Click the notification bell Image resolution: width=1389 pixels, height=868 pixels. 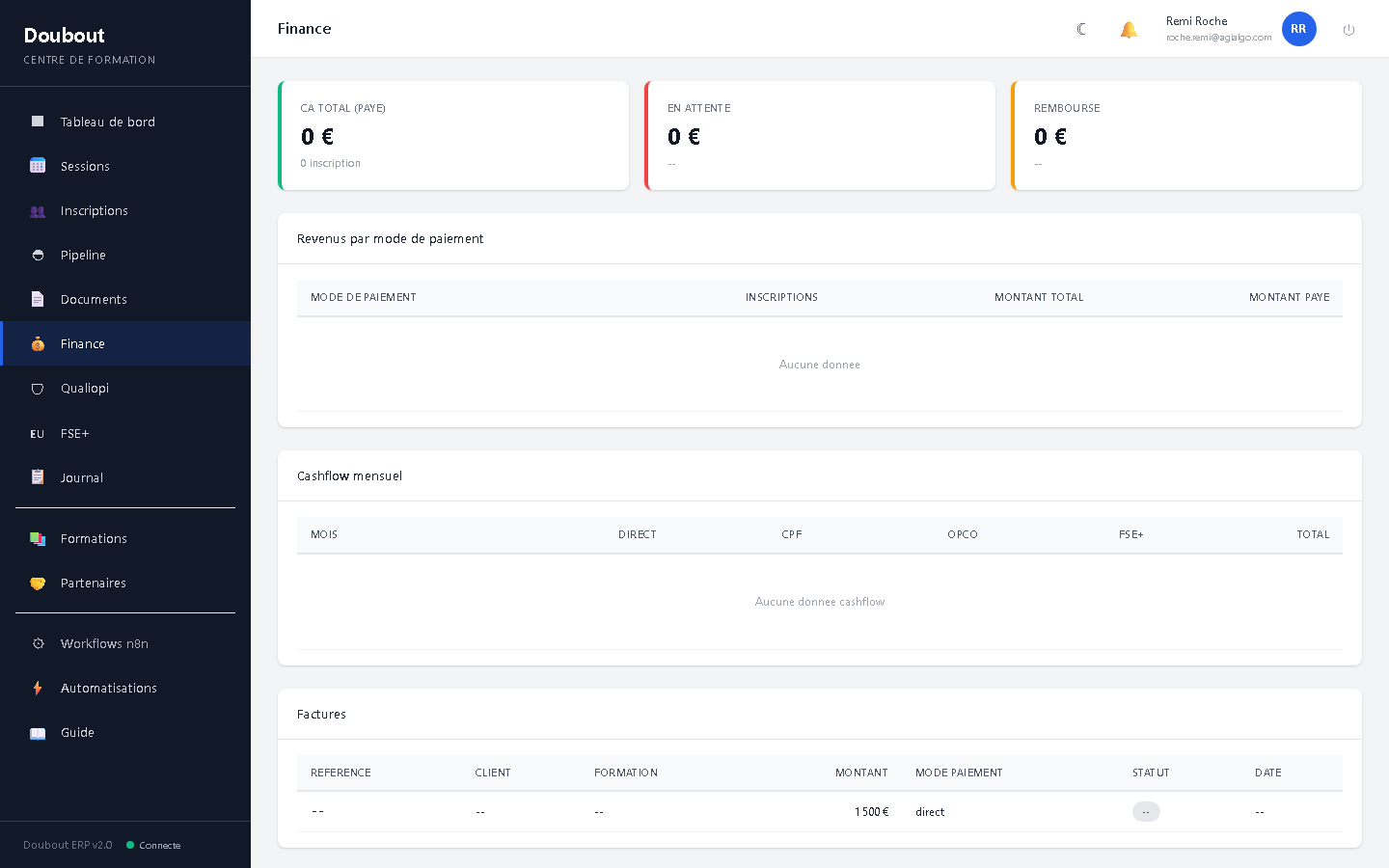coord(1129,29)
